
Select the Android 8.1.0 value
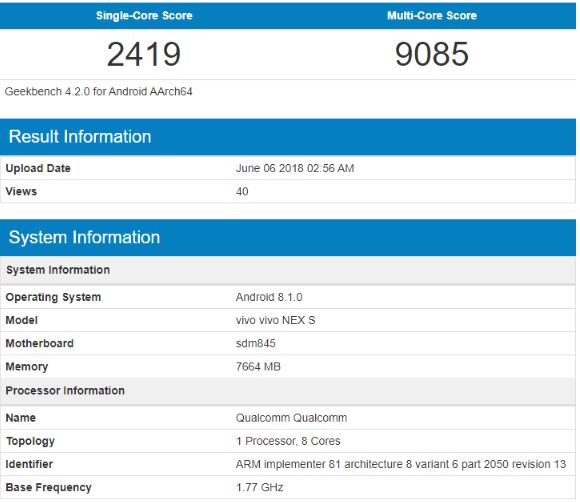pyautogui.click(x=269, y=297)
